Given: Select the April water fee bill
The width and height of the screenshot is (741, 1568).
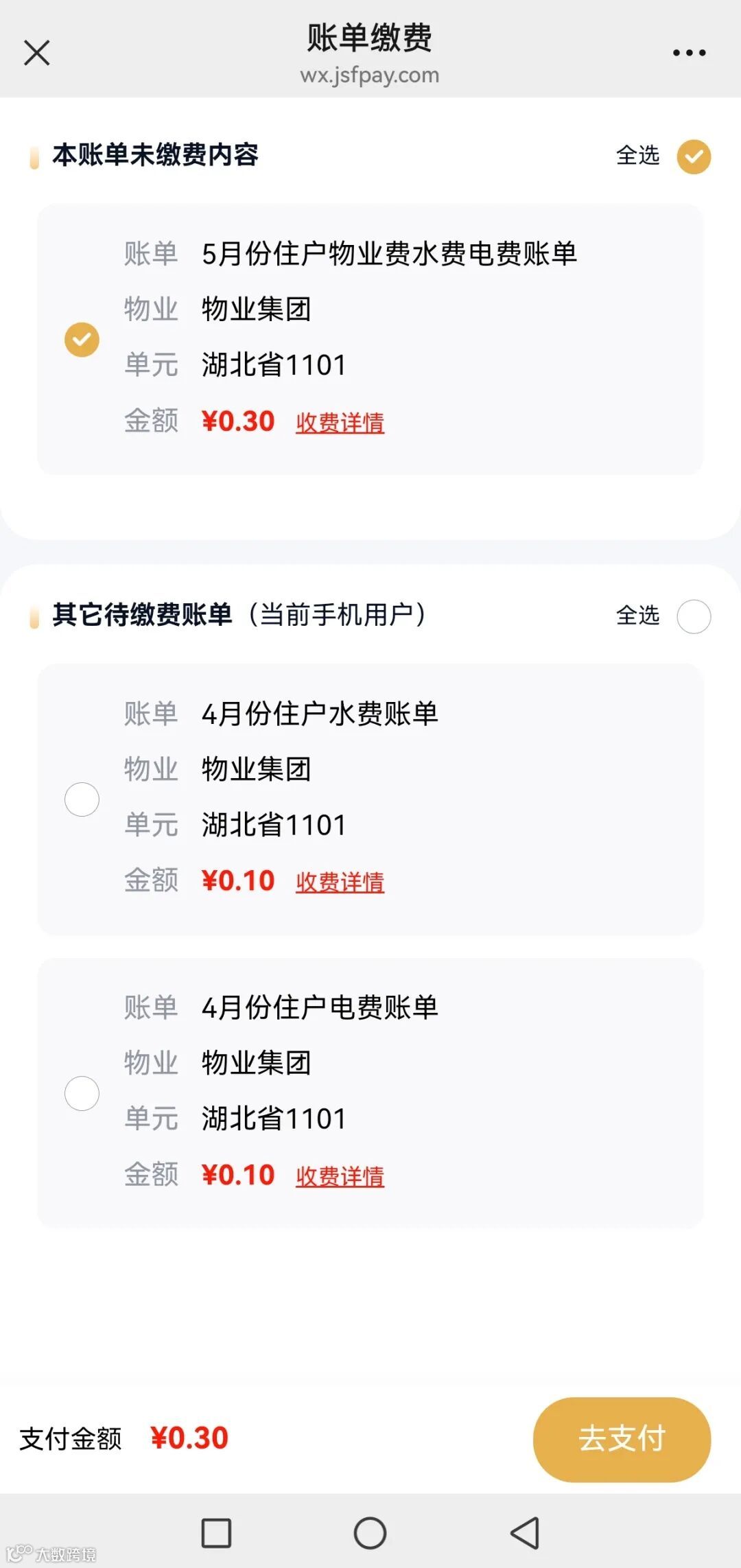Looking at the screenshot, I should pyautogui.click(x=82, y=799).
